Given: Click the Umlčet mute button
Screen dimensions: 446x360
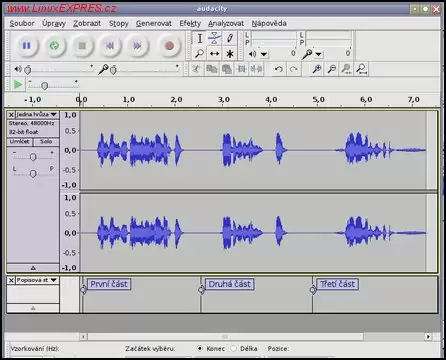Looking at the screenshot, I should [20, 142].
